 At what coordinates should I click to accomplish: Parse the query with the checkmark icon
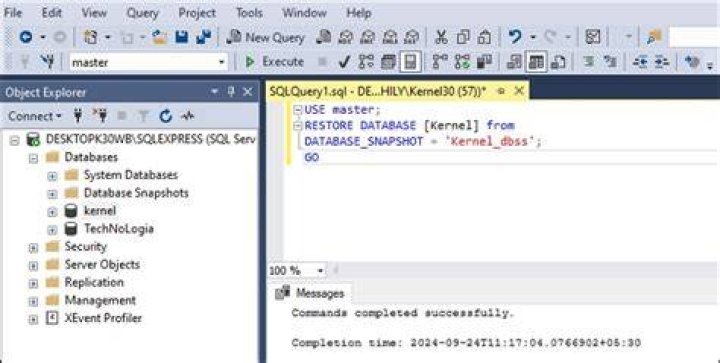[x=344, y=62]
